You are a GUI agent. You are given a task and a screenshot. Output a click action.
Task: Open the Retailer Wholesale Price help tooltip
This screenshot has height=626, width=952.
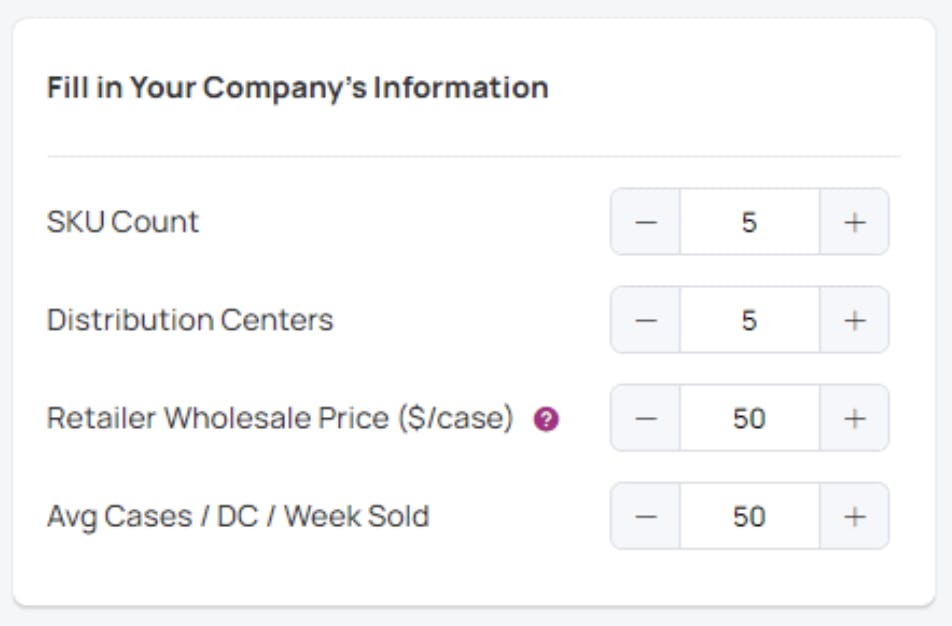(546, 419)
